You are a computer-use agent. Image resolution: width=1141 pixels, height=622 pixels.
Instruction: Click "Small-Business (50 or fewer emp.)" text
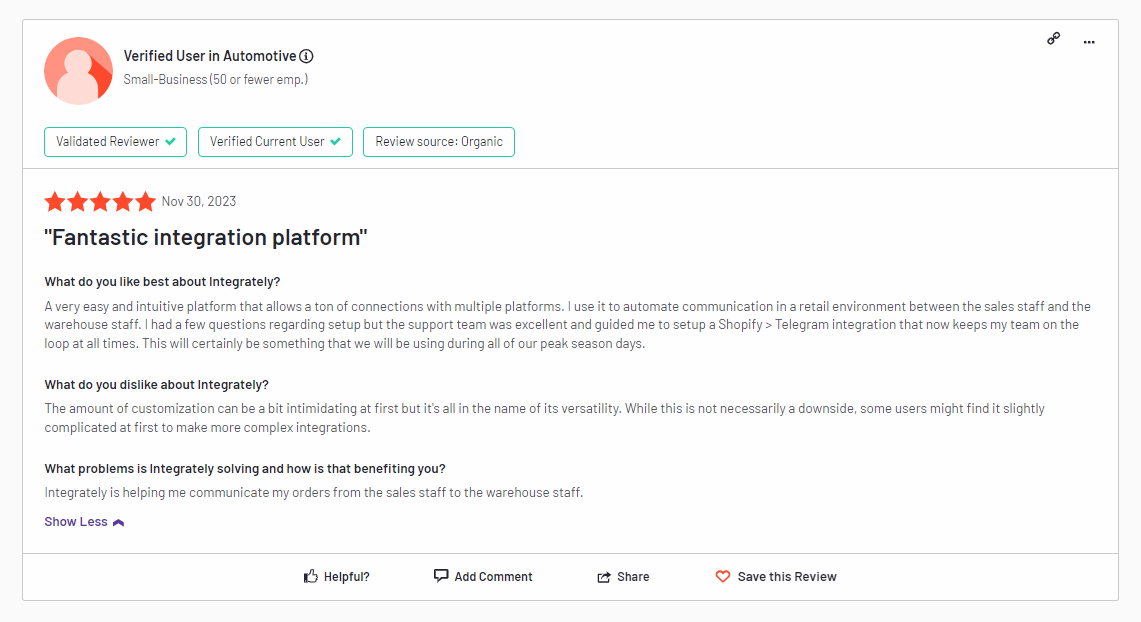click(215, 79)
